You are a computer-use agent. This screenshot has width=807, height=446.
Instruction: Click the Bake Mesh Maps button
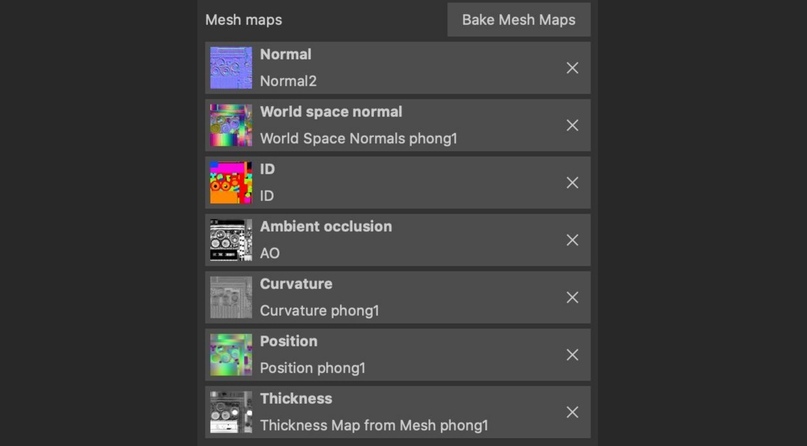(x=518, y=20)
